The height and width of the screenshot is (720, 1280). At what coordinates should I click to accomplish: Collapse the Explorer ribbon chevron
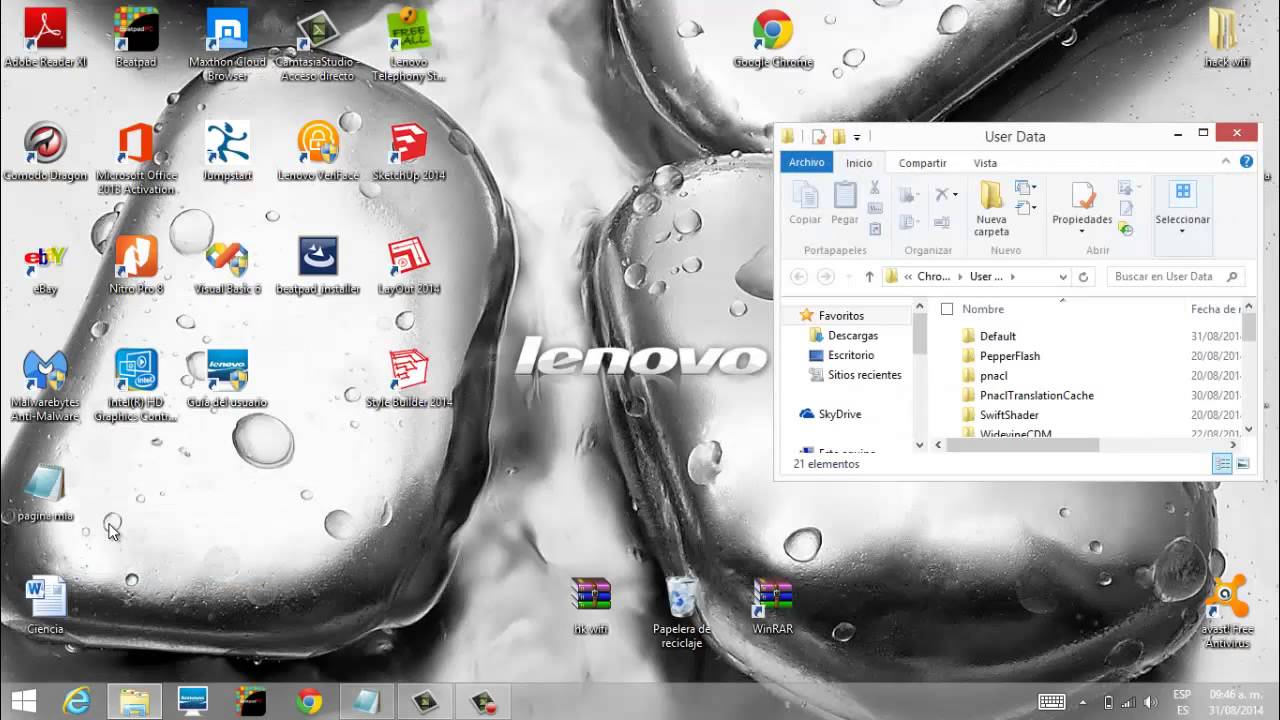1225,161
